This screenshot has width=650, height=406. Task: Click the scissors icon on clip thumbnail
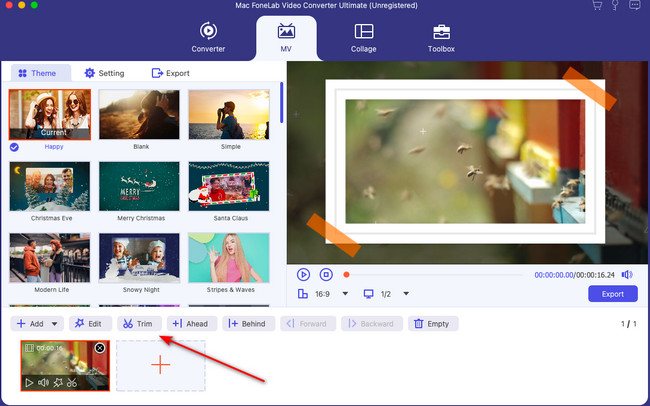pos(72,383)
